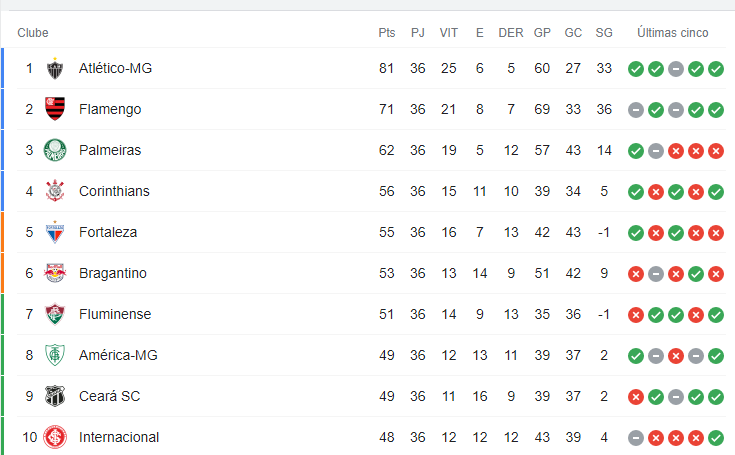This screenshot has height=455, width=735.
Task: Click Atlético-MG's draw icon in last five
Action: coord(675,69)
